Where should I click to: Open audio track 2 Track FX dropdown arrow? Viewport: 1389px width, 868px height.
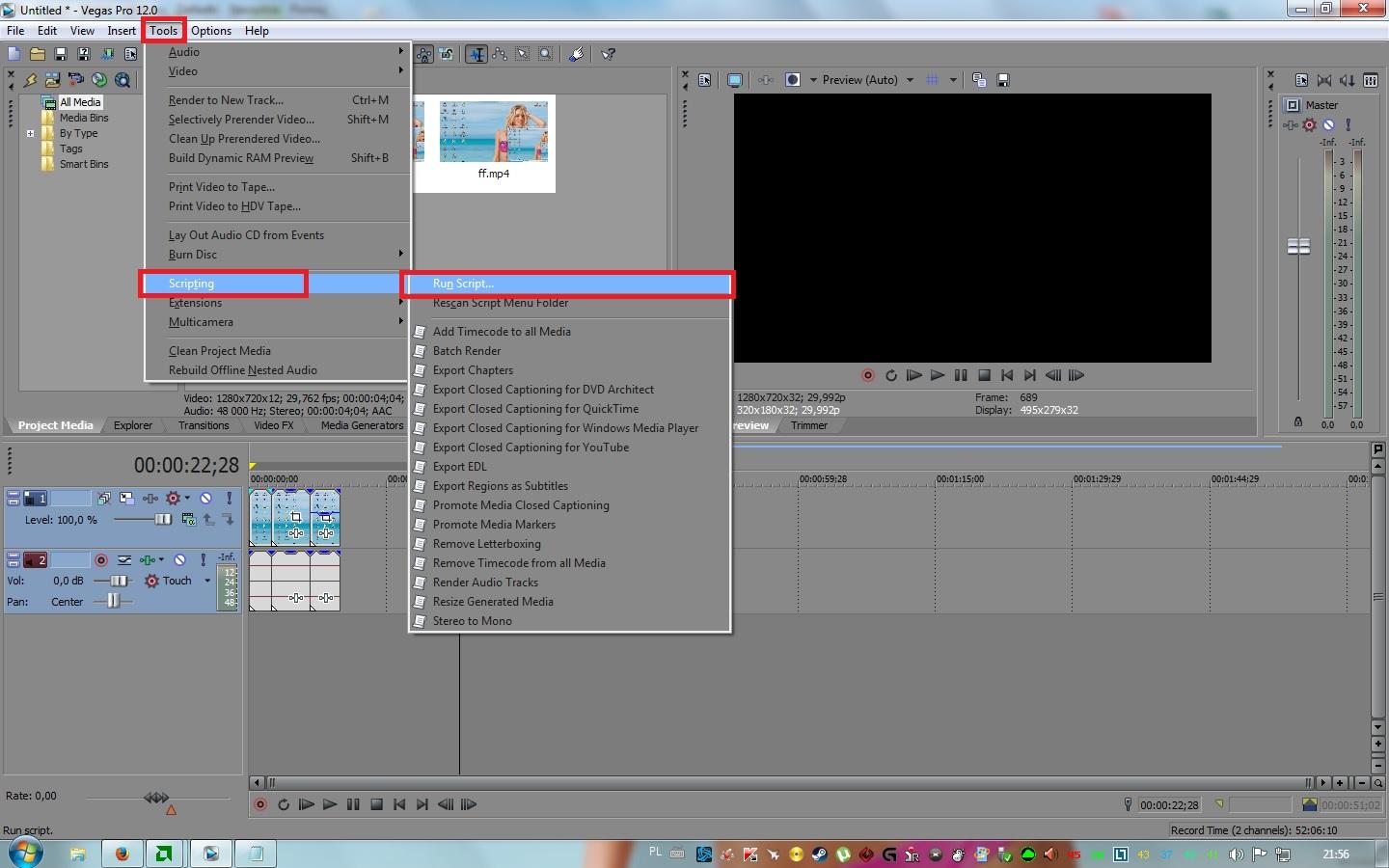coord(160,559)
